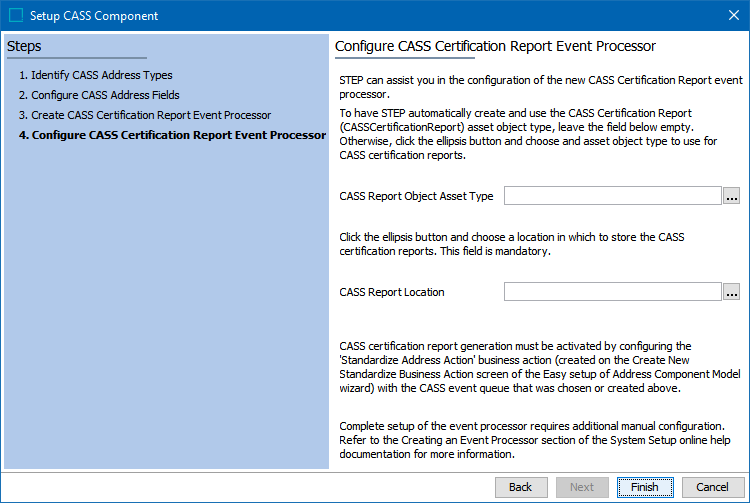
Task: Cancel the CASS component setup
Action: point(713,487)
